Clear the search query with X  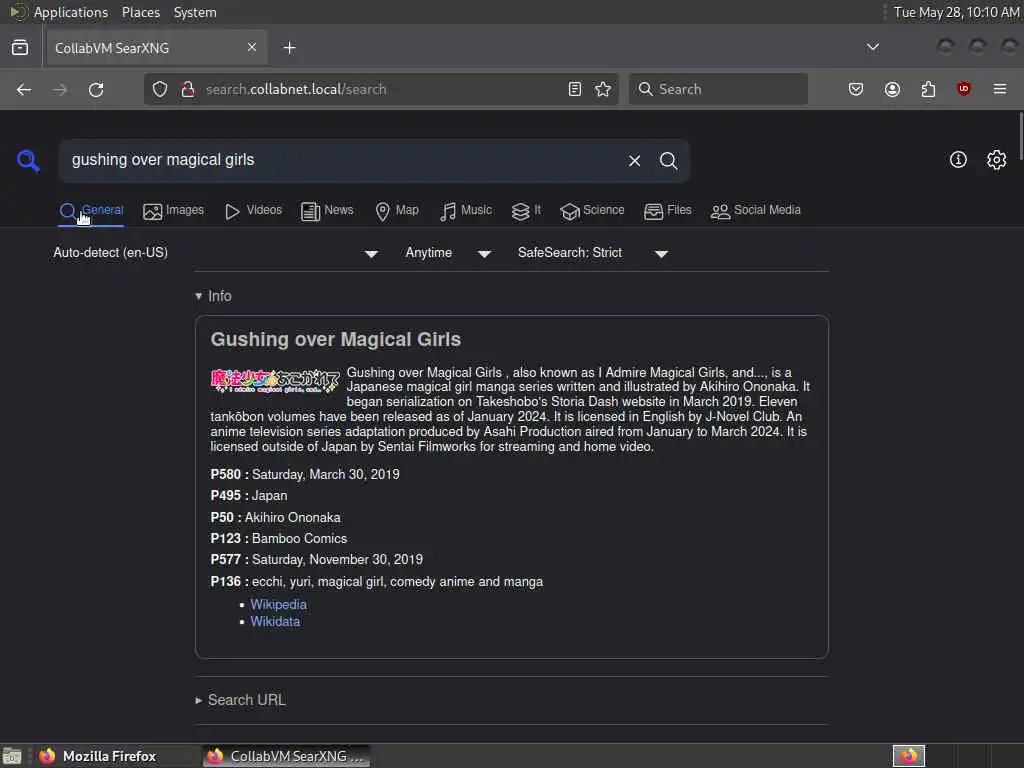click(x=634, y=161)
